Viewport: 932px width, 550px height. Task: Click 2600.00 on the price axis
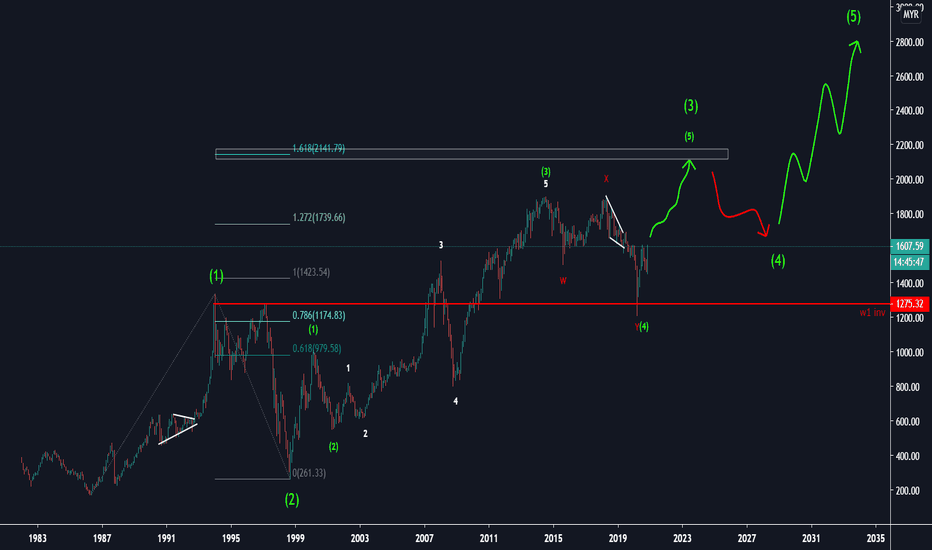(910, 77)
